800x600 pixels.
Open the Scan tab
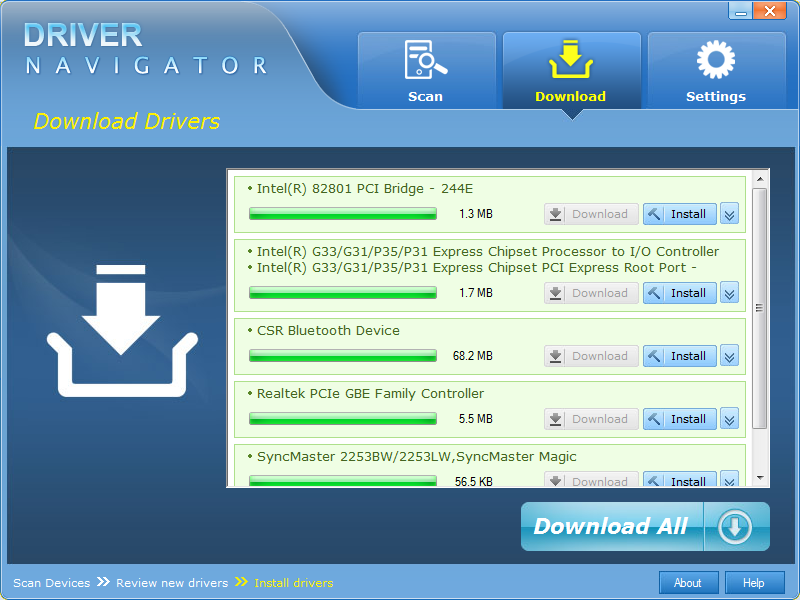click(427, 70)
